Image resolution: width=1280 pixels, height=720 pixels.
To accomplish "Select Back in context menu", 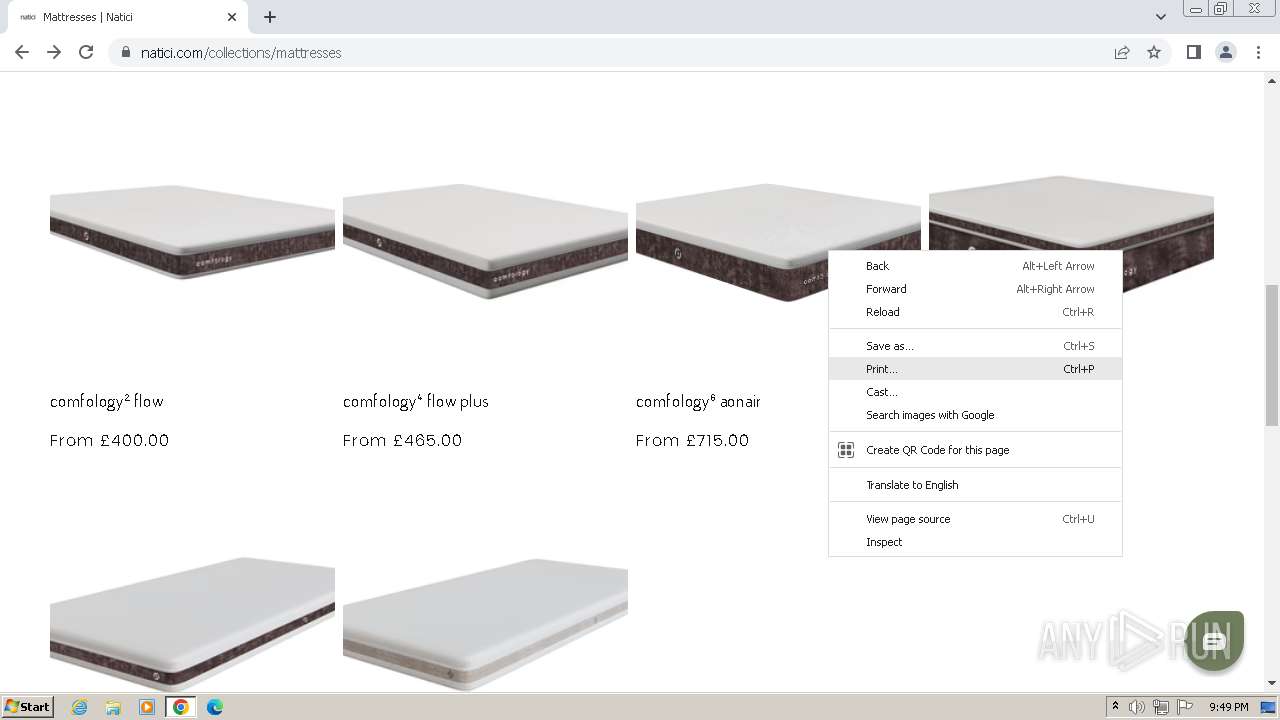I will pos(975,266).
